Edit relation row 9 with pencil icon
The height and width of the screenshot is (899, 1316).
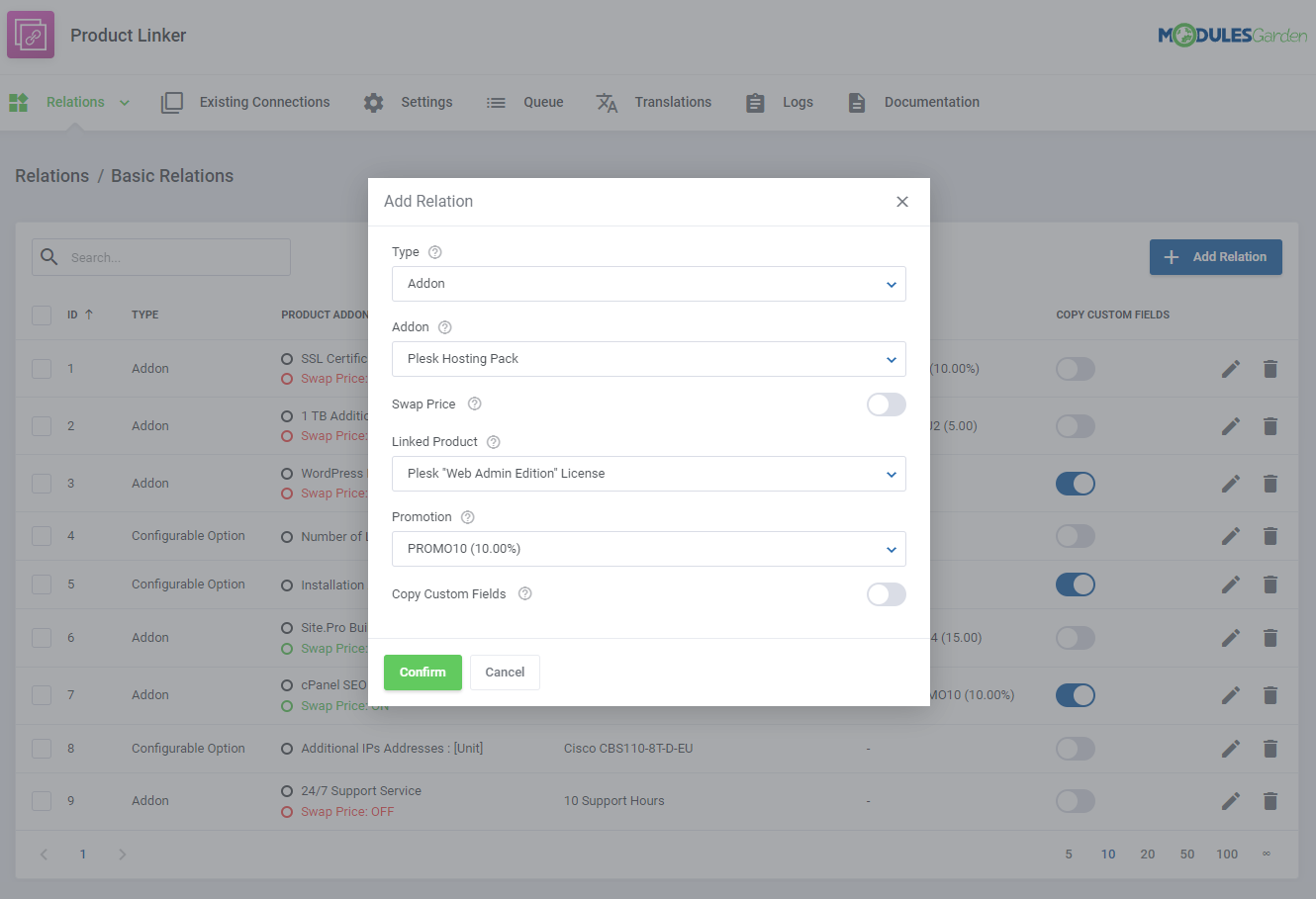(1231, 801)
